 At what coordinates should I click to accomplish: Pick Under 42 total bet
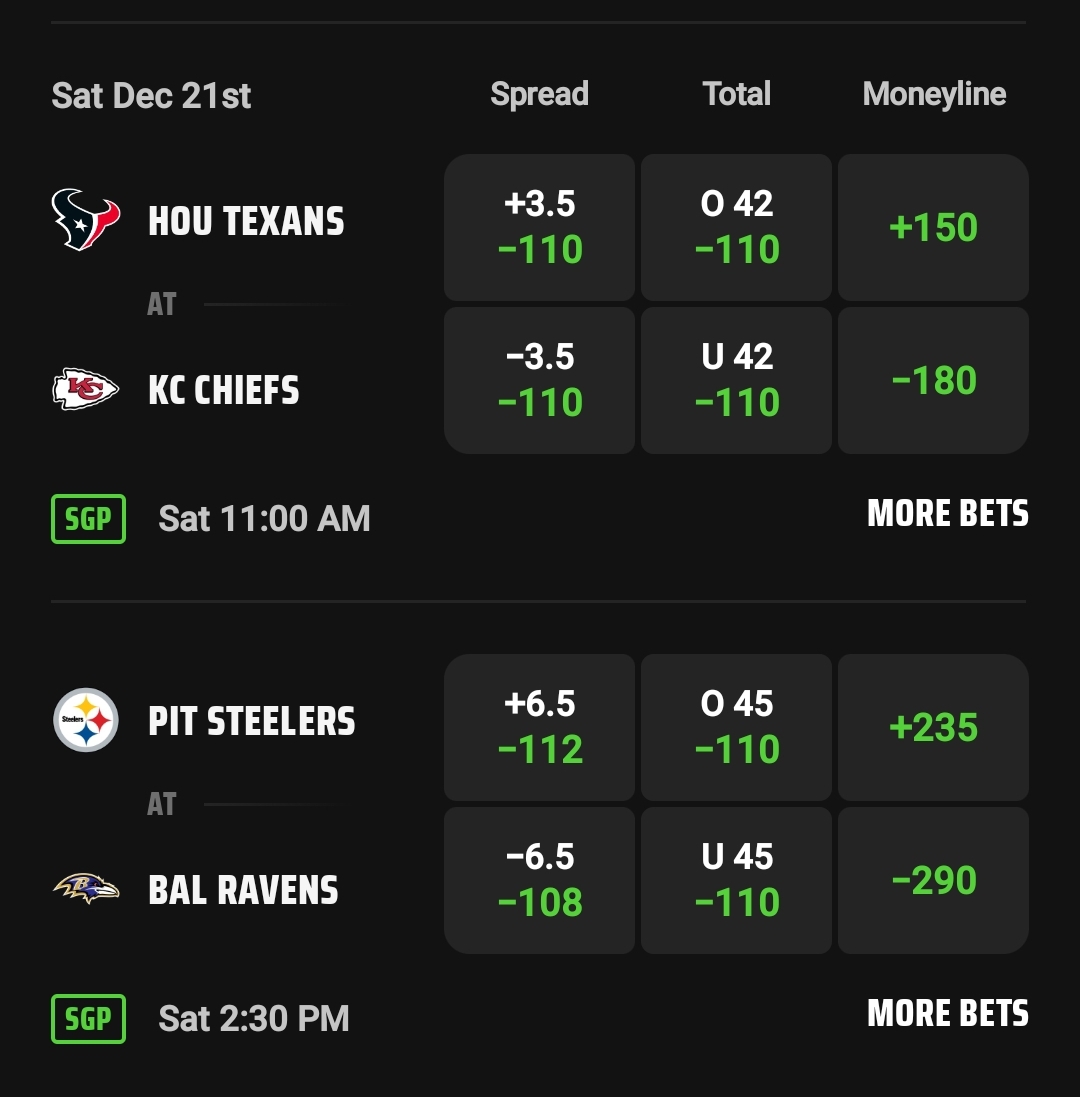click(x=737, y=381)
